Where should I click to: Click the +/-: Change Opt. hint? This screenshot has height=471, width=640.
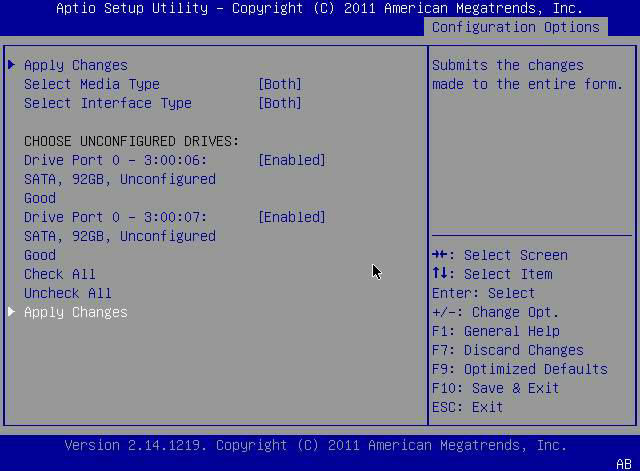496,312
